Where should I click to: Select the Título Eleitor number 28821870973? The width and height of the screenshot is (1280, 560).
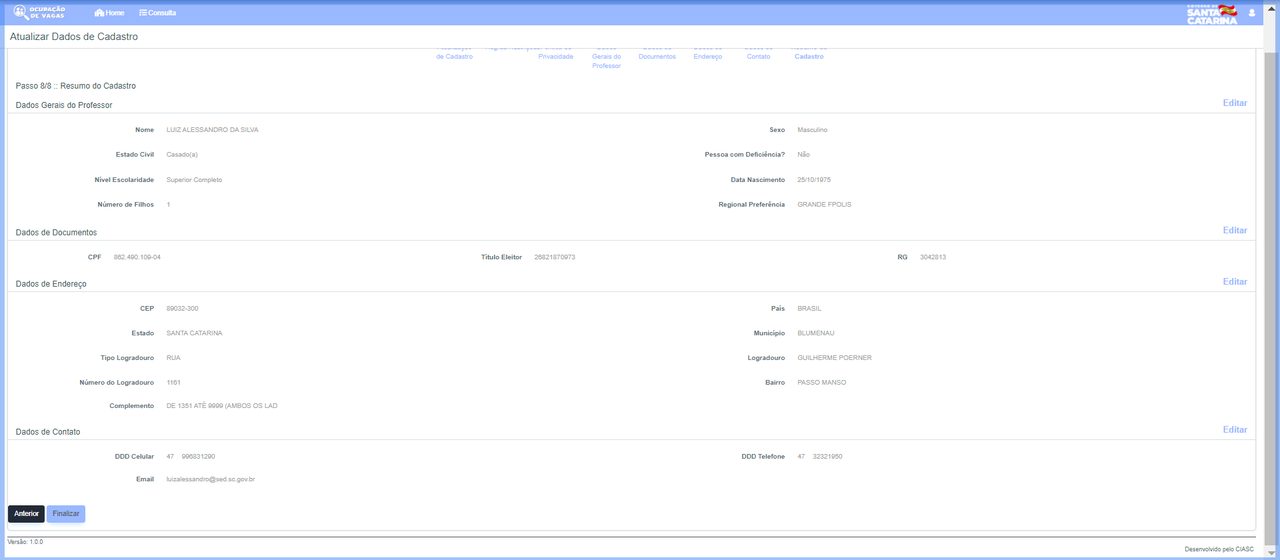pos(555,257)
